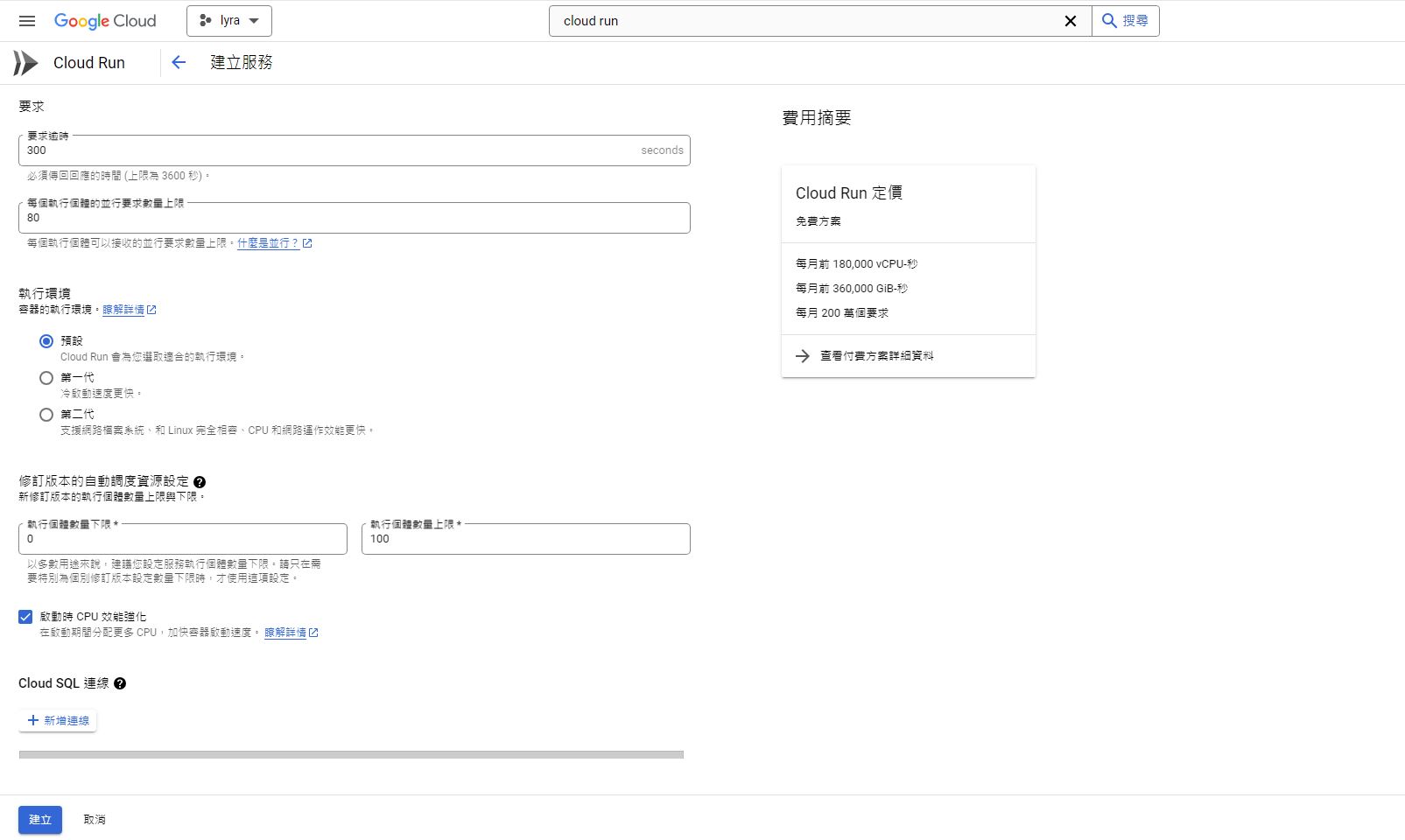This screenshot has width=1405, height=840.
Task: Open the 什麼是並行 help link
Action: 274,243
